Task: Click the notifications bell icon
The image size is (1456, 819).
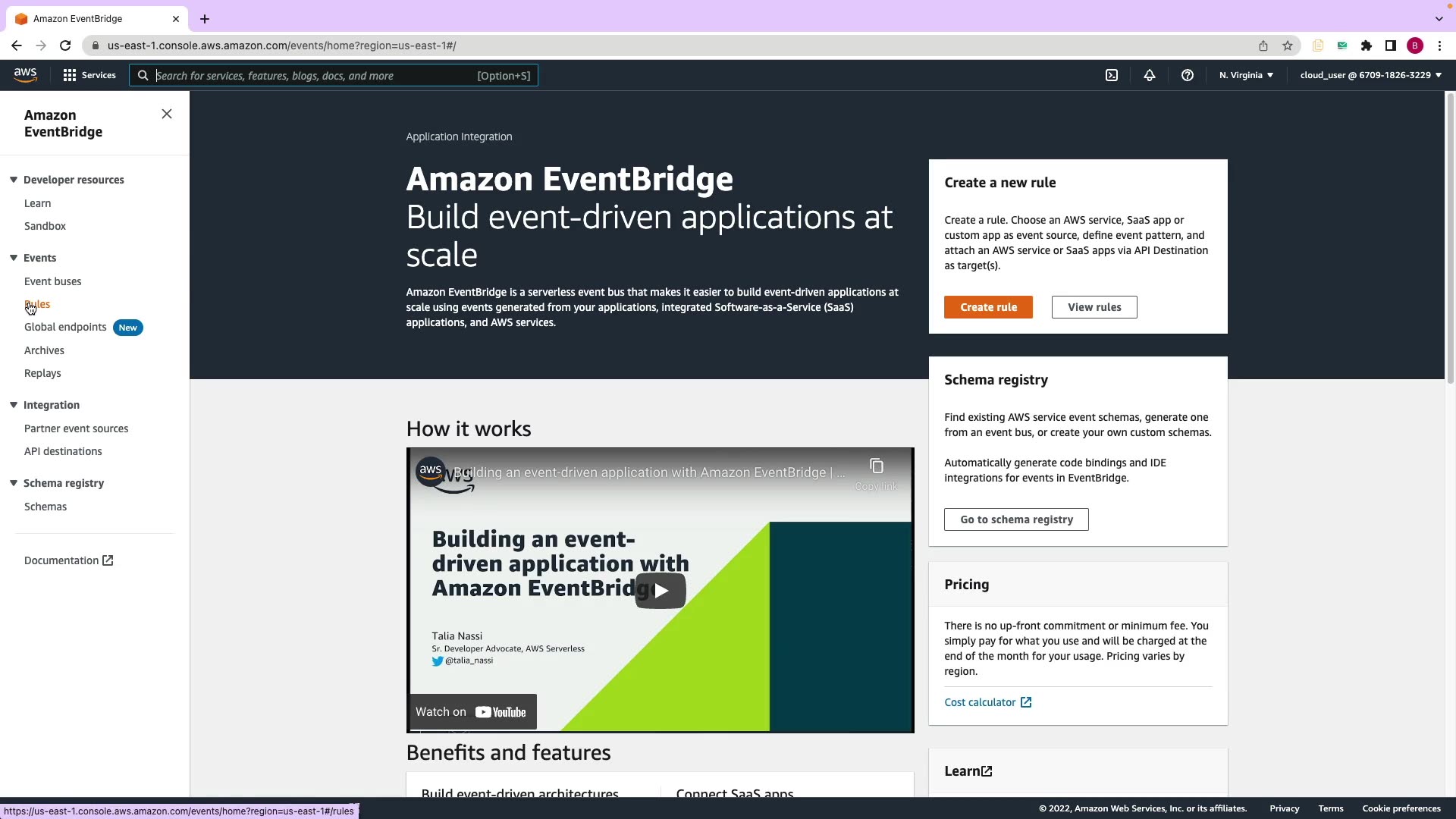Action: [x=1150, y=75]
